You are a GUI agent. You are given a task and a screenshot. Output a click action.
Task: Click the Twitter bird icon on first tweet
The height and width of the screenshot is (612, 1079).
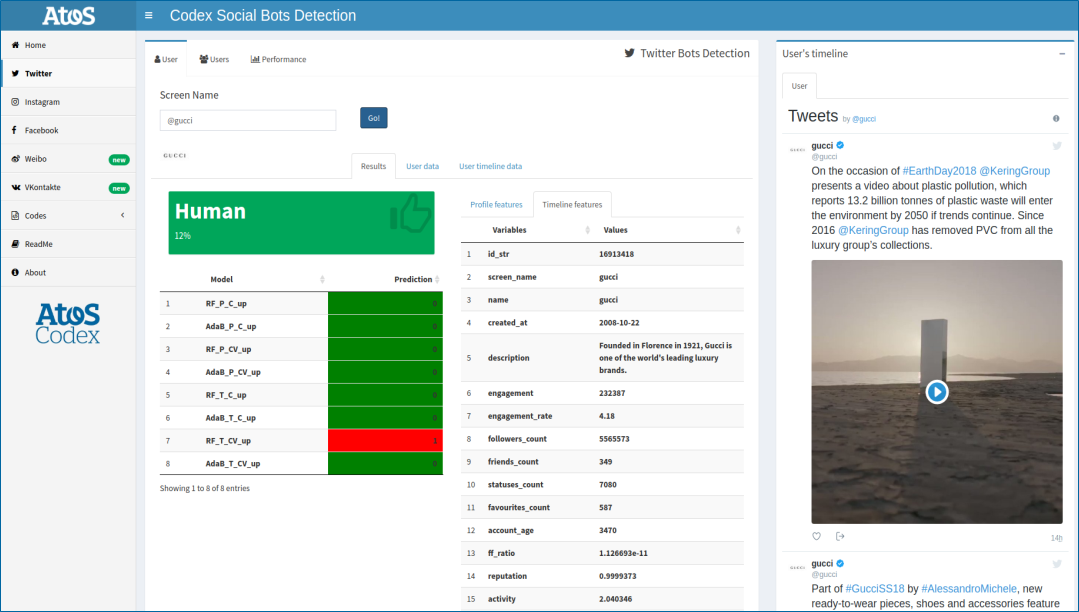pos(1057,145)
